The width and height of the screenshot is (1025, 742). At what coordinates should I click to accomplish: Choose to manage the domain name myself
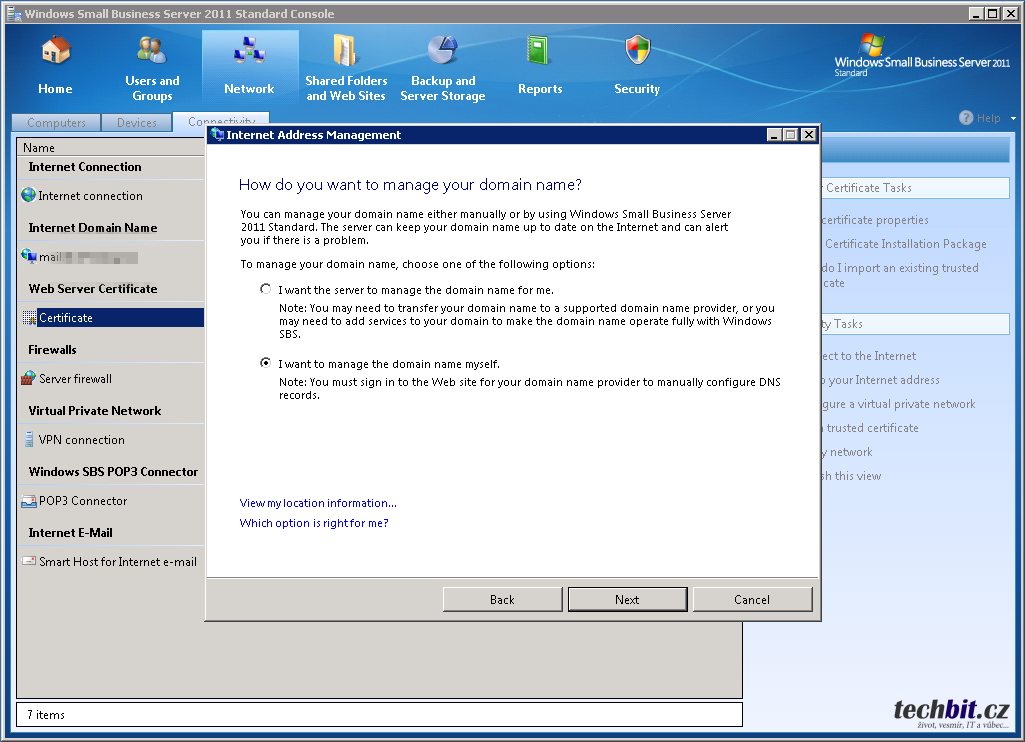[x=265, y=363]
